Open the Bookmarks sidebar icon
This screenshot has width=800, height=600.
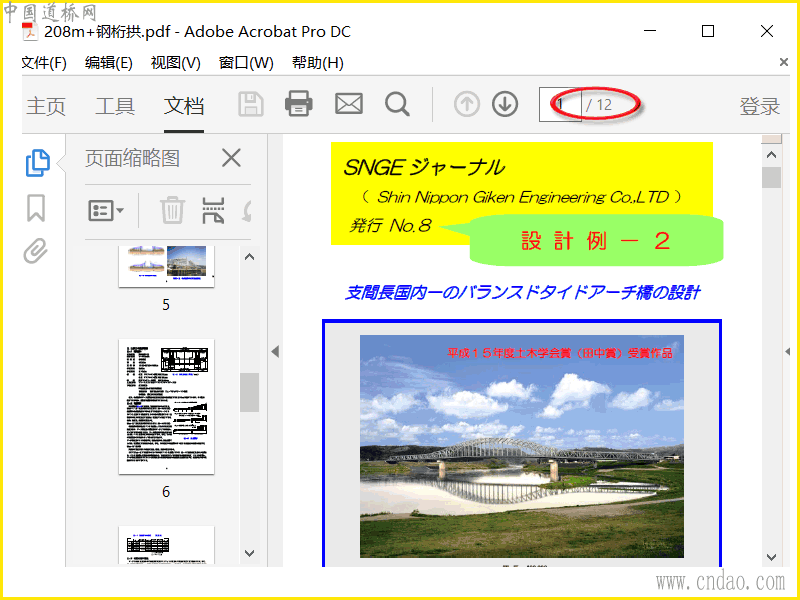pos(36,208)
